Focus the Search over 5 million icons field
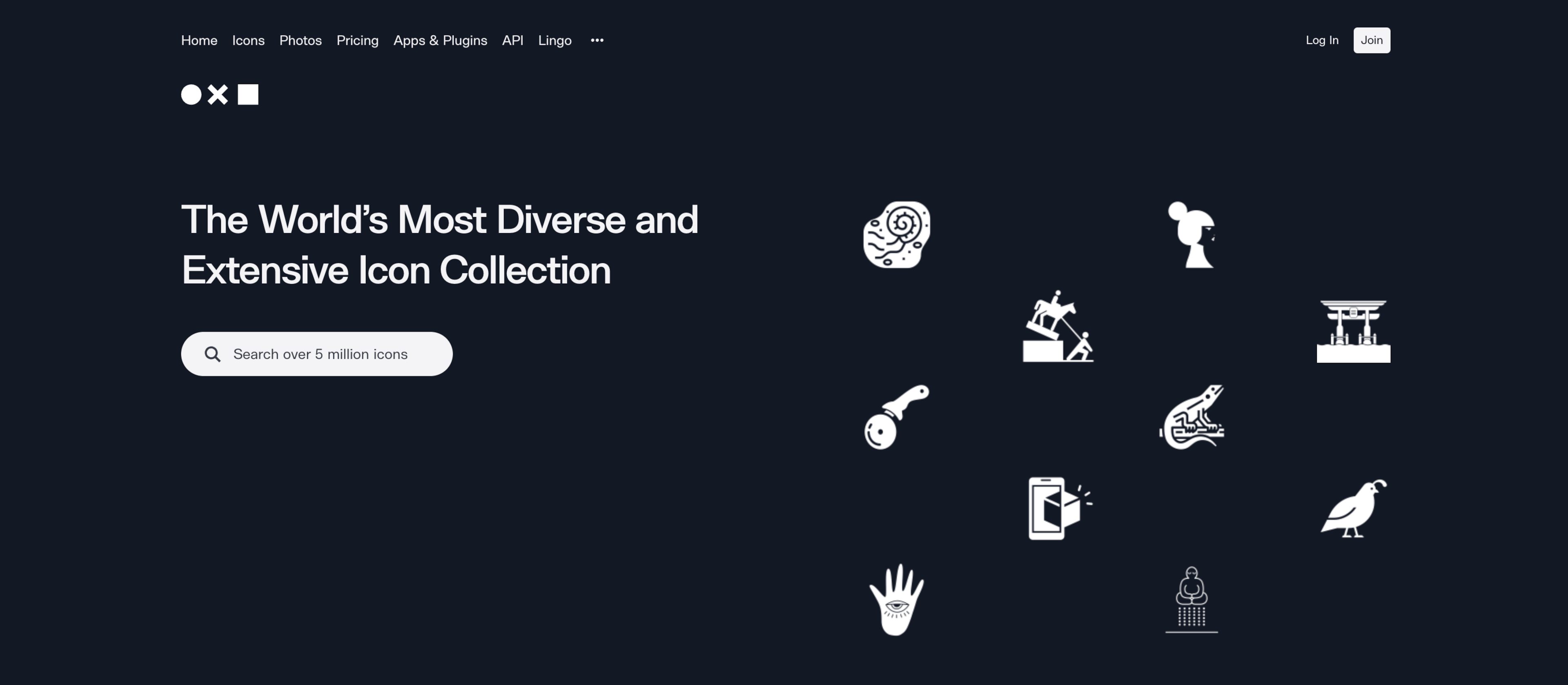 316,354
